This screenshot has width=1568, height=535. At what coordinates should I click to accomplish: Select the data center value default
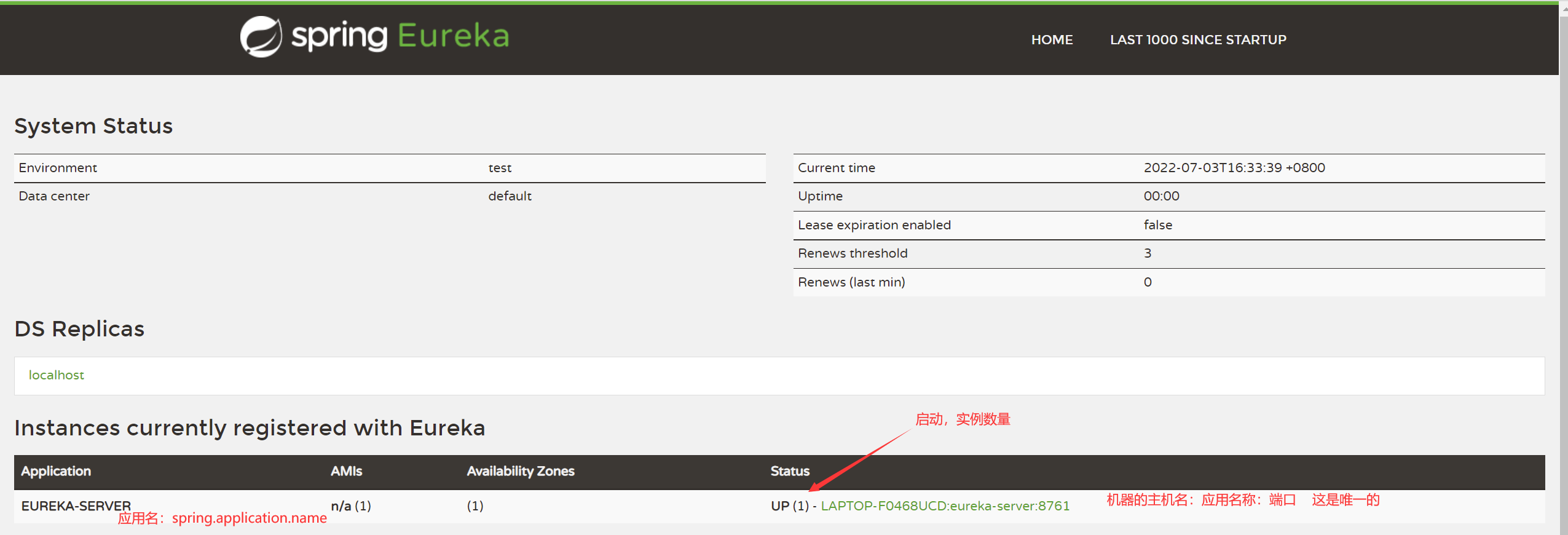click(510, 196)
